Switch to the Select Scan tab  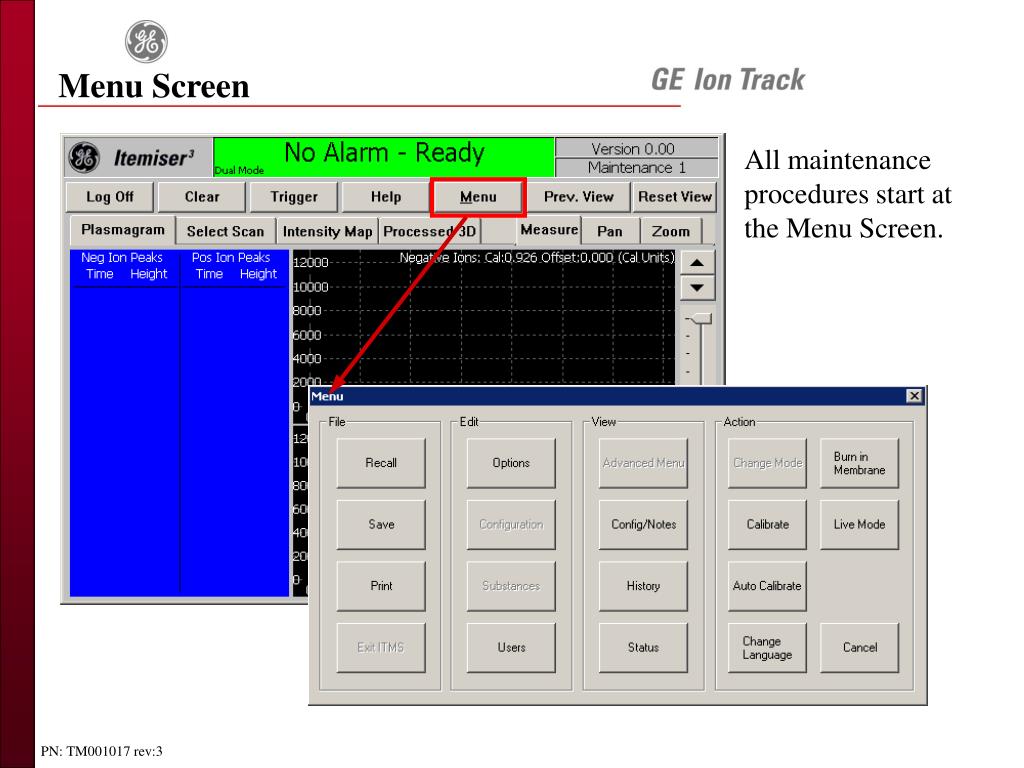(225, 231)
